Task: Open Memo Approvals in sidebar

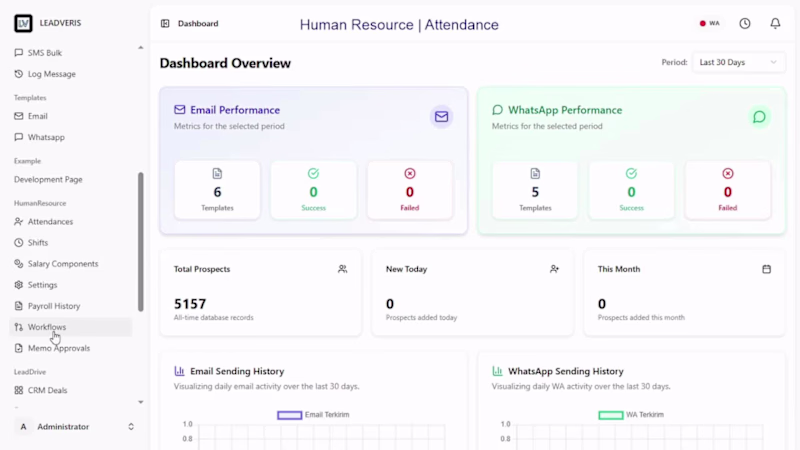Action: click(x=71, y=348)
